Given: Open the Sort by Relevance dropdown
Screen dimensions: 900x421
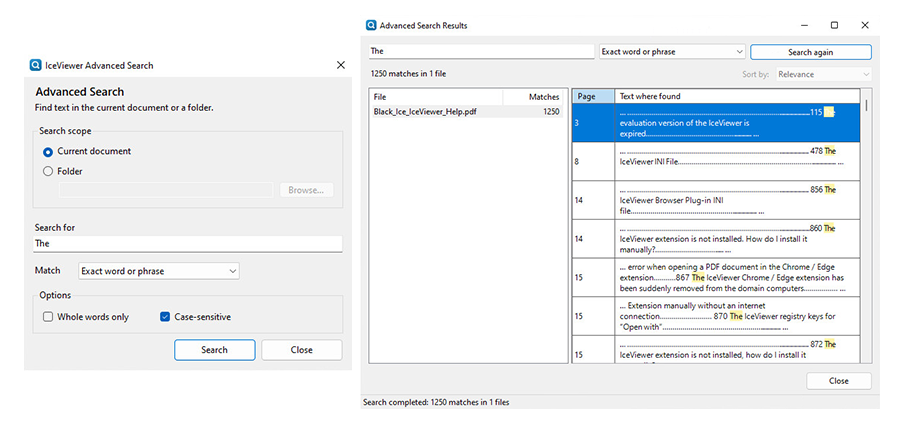Looking at the screenshot, I should tap(824, 74).
